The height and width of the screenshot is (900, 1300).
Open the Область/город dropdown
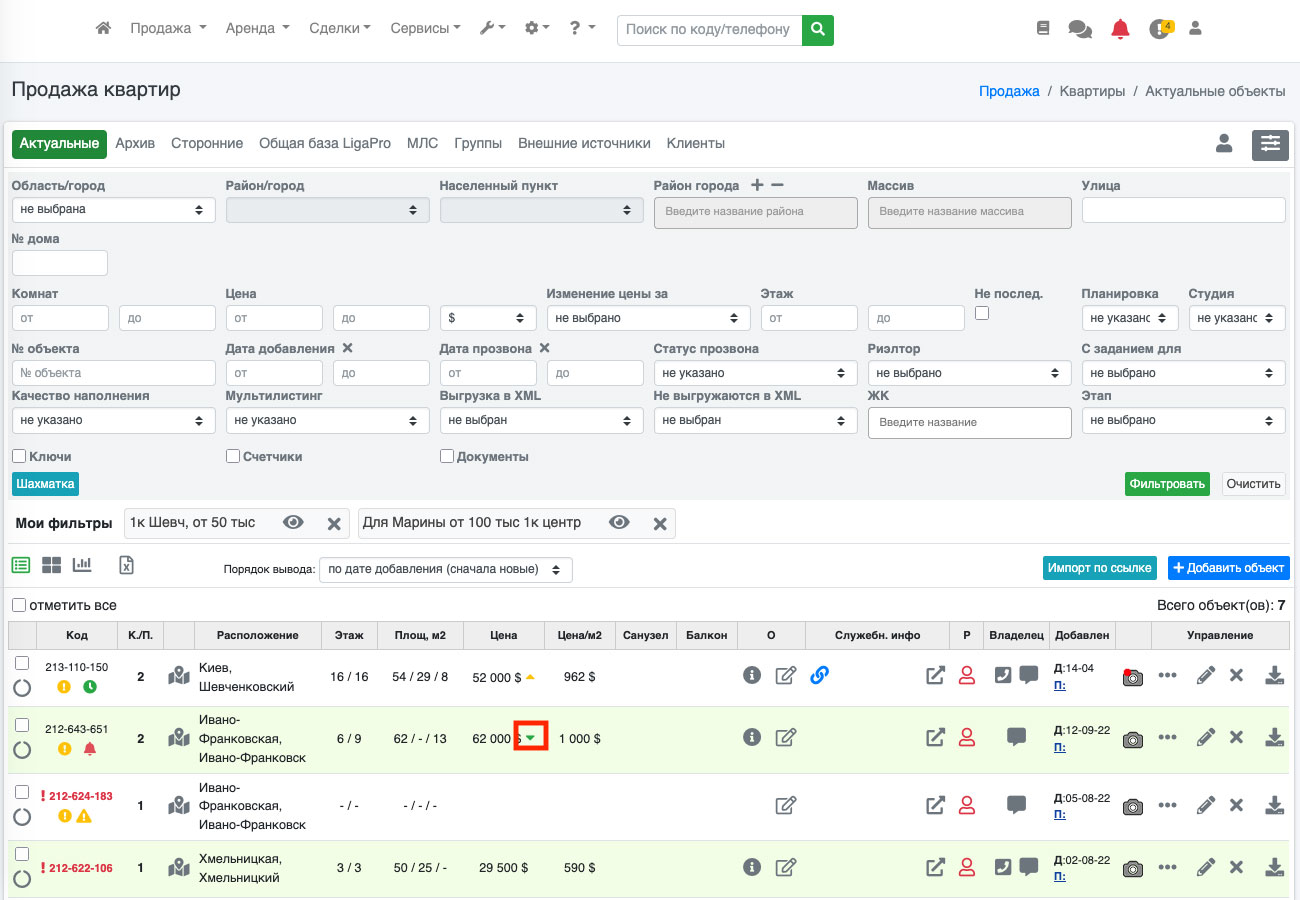[113, 210]
